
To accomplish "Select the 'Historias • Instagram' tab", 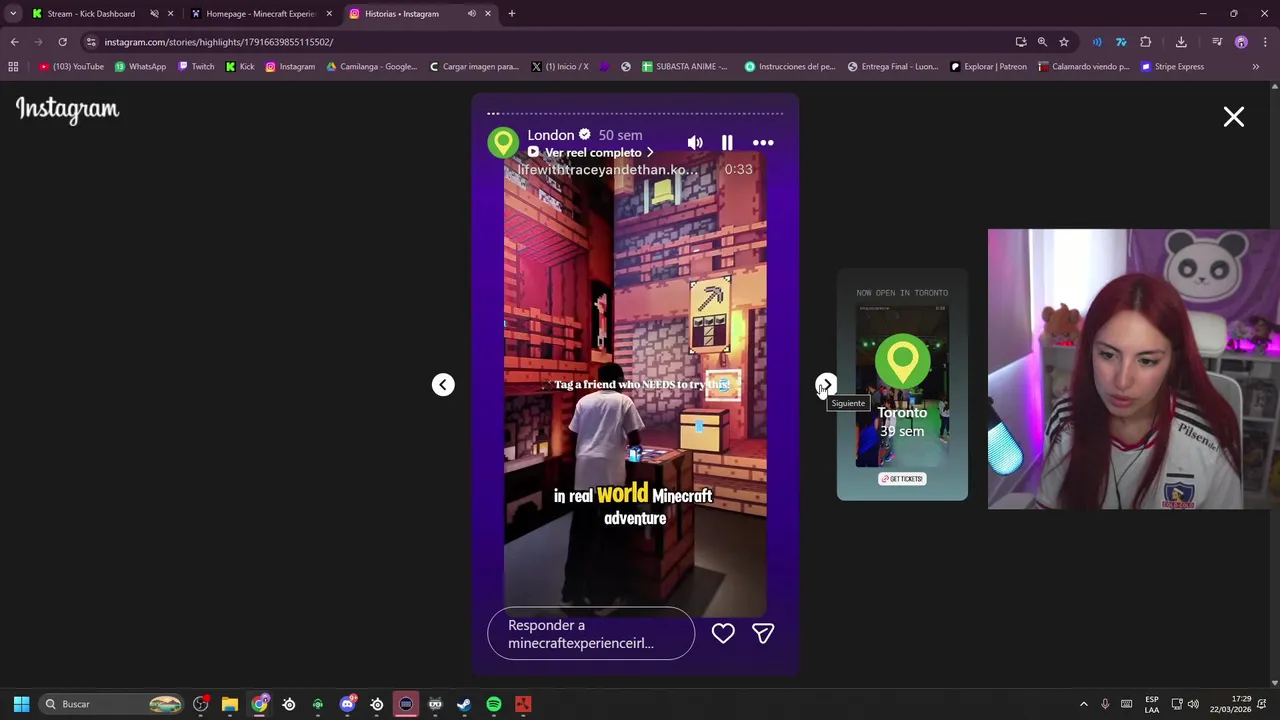I will coord(401,14).
